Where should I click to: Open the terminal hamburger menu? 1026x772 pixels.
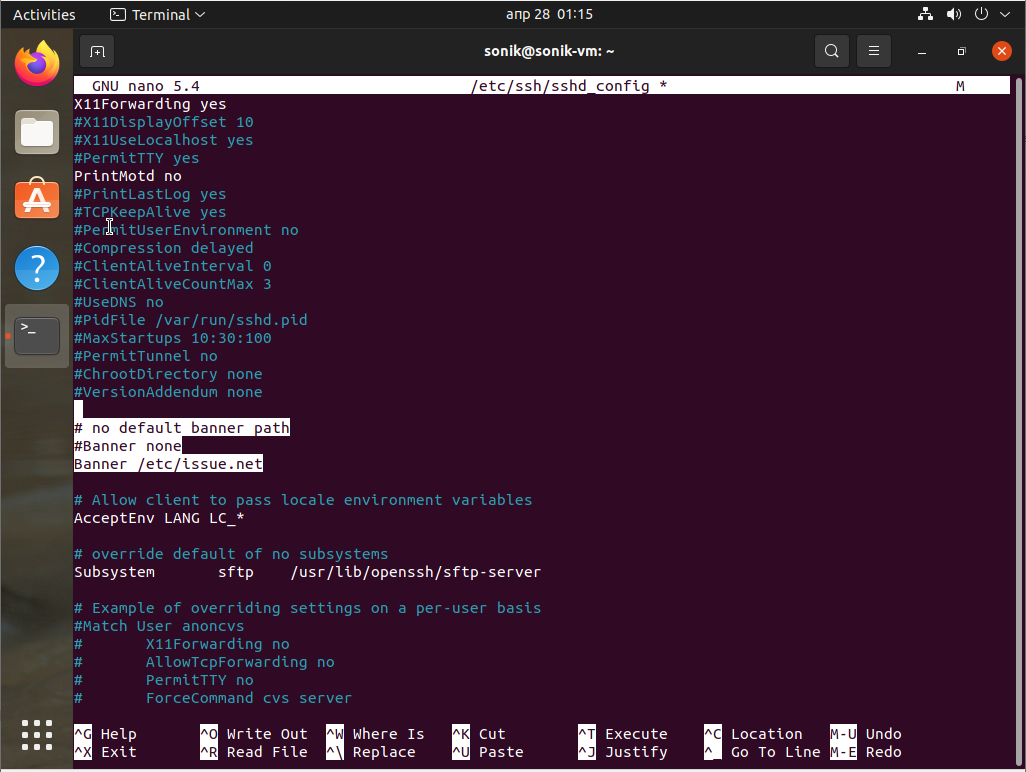(874, 51)
